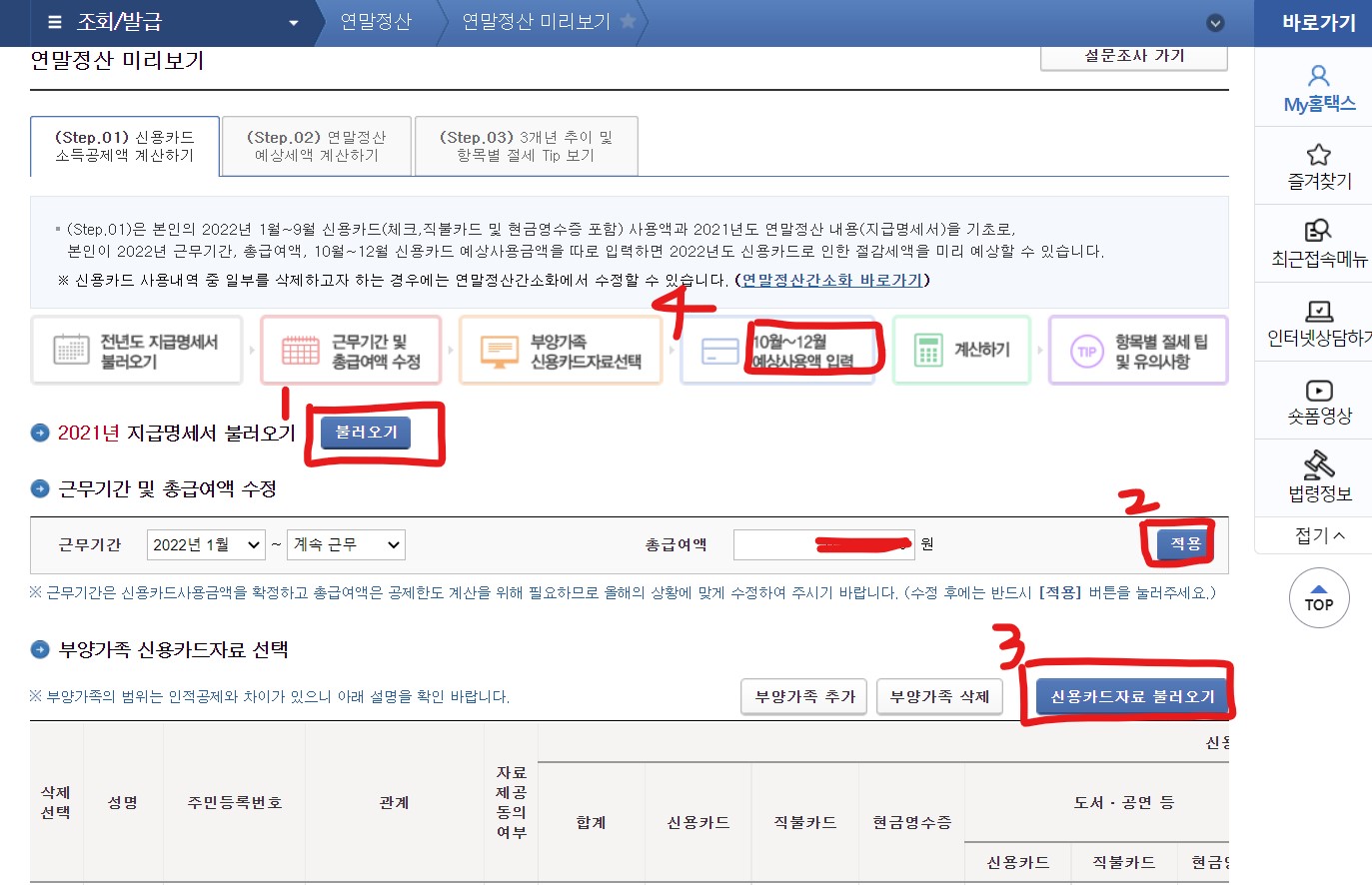Click the 근무기간 label

click(x=90, y=544)
